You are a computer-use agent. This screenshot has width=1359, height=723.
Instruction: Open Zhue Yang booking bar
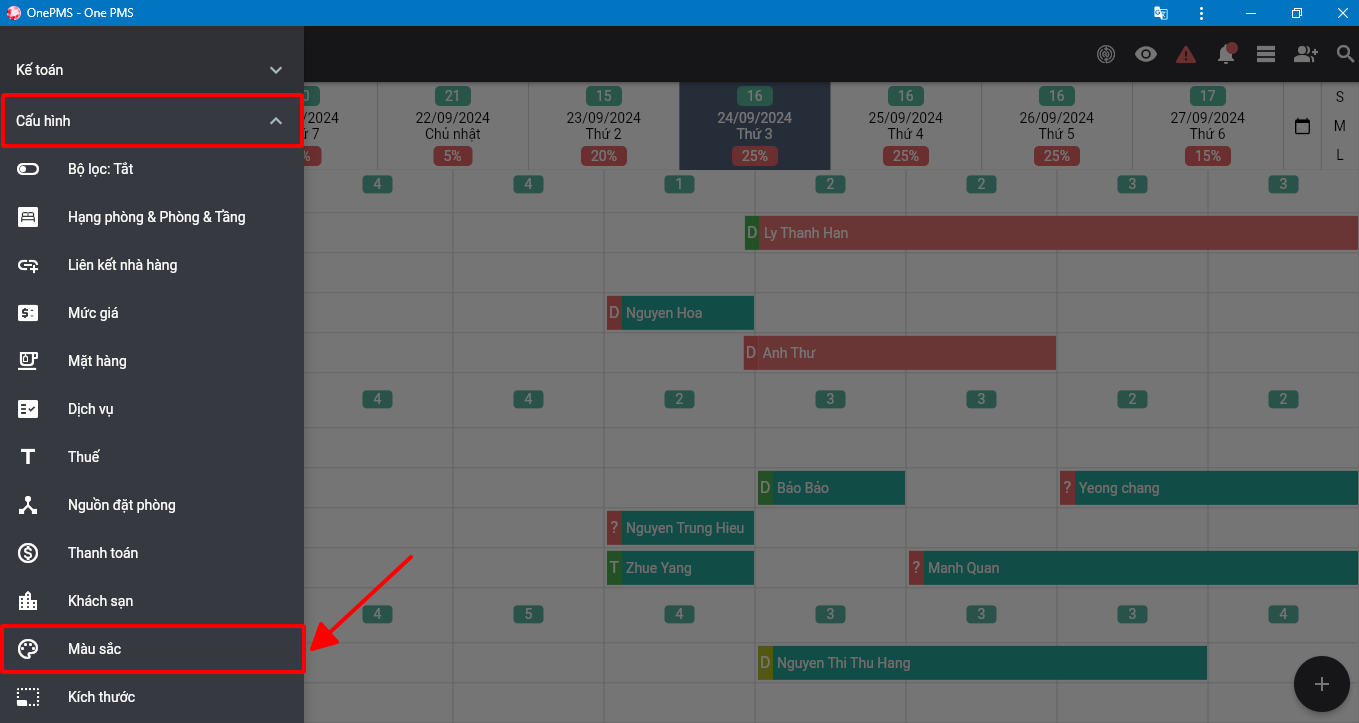tap(680, 568)
